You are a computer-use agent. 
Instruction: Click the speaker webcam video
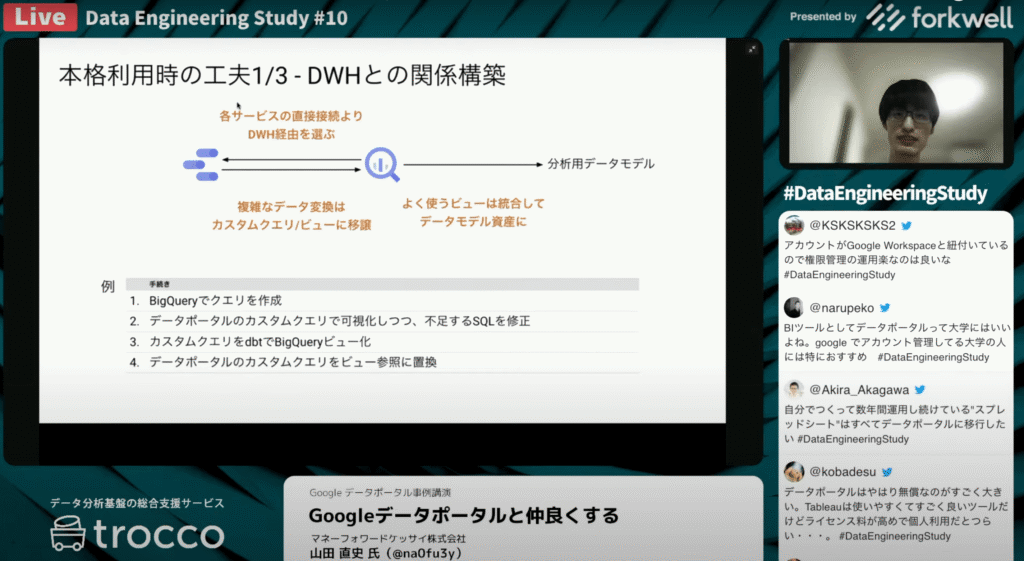(x=895, y=105)
